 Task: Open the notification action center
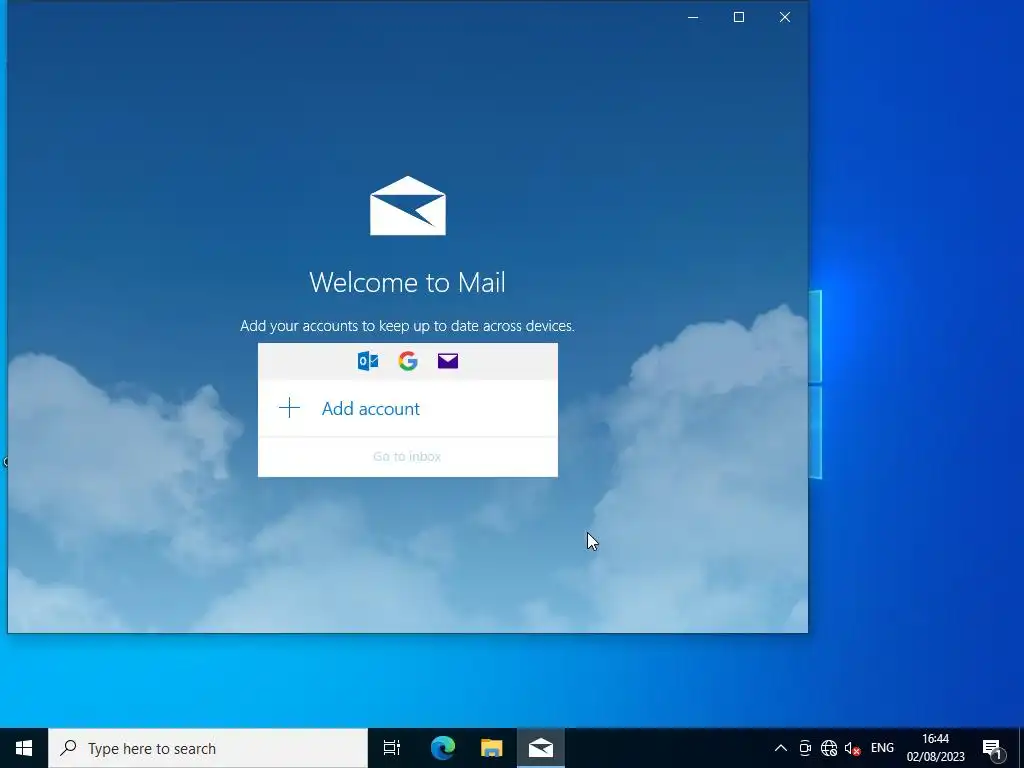992,748
